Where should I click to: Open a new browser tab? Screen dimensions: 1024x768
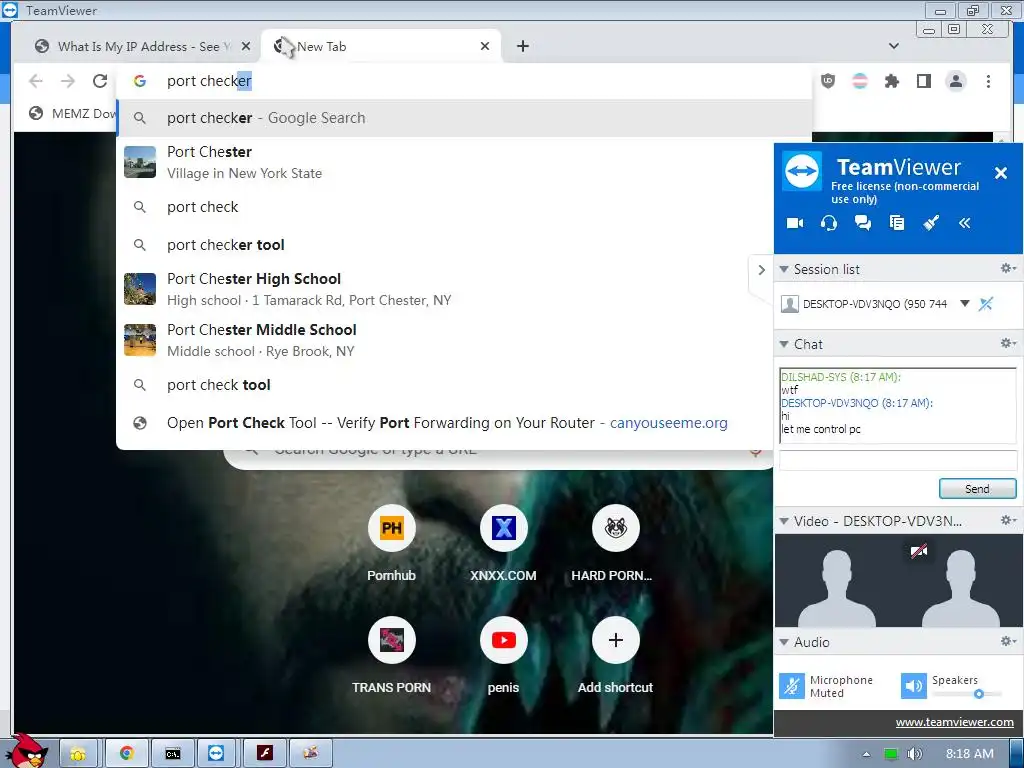[x=522, y=46]
